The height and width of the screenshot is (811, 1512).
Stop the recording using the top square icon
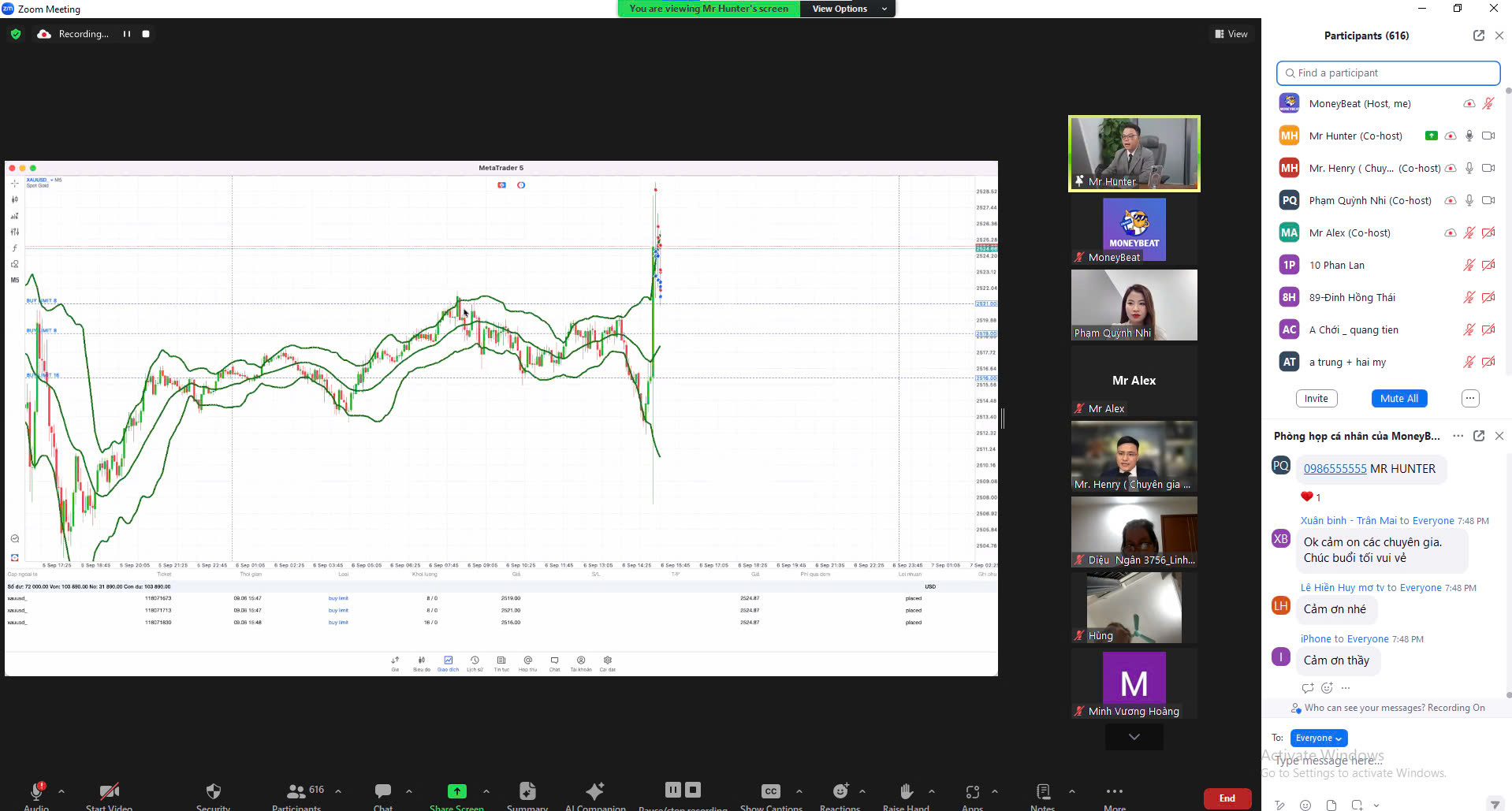click(146, 34)
